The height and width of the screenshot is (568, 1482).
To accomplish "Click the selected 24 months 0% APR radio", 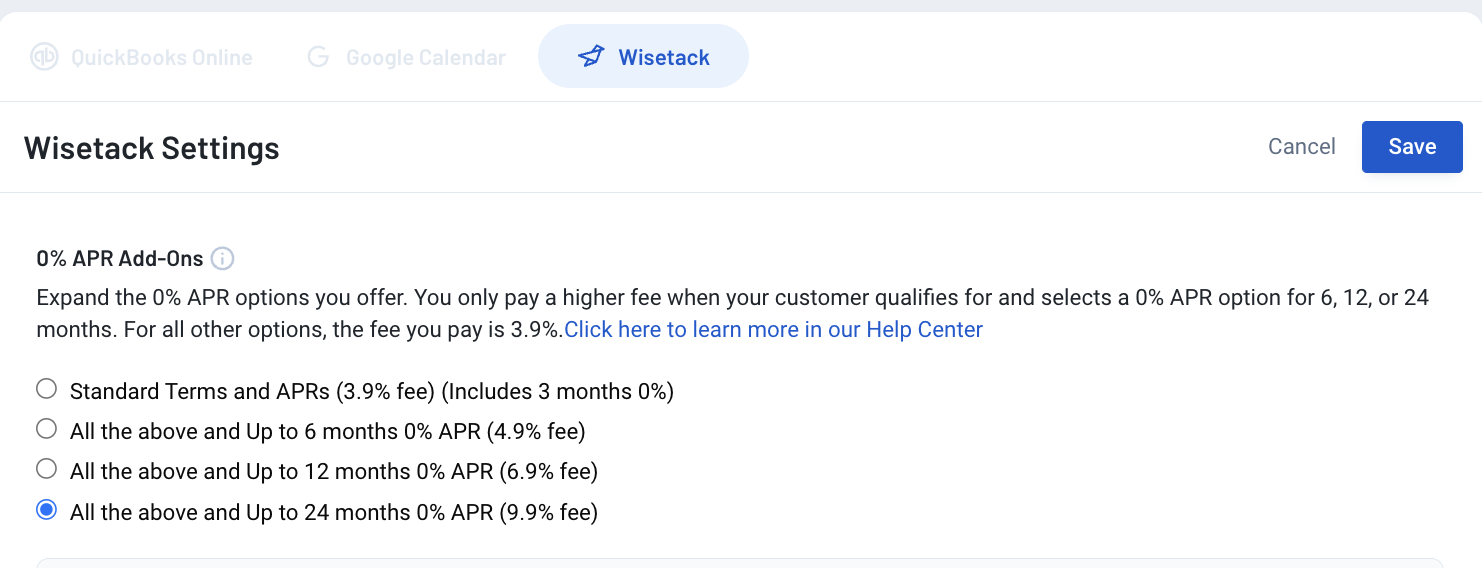I will (x=46, y=510).
